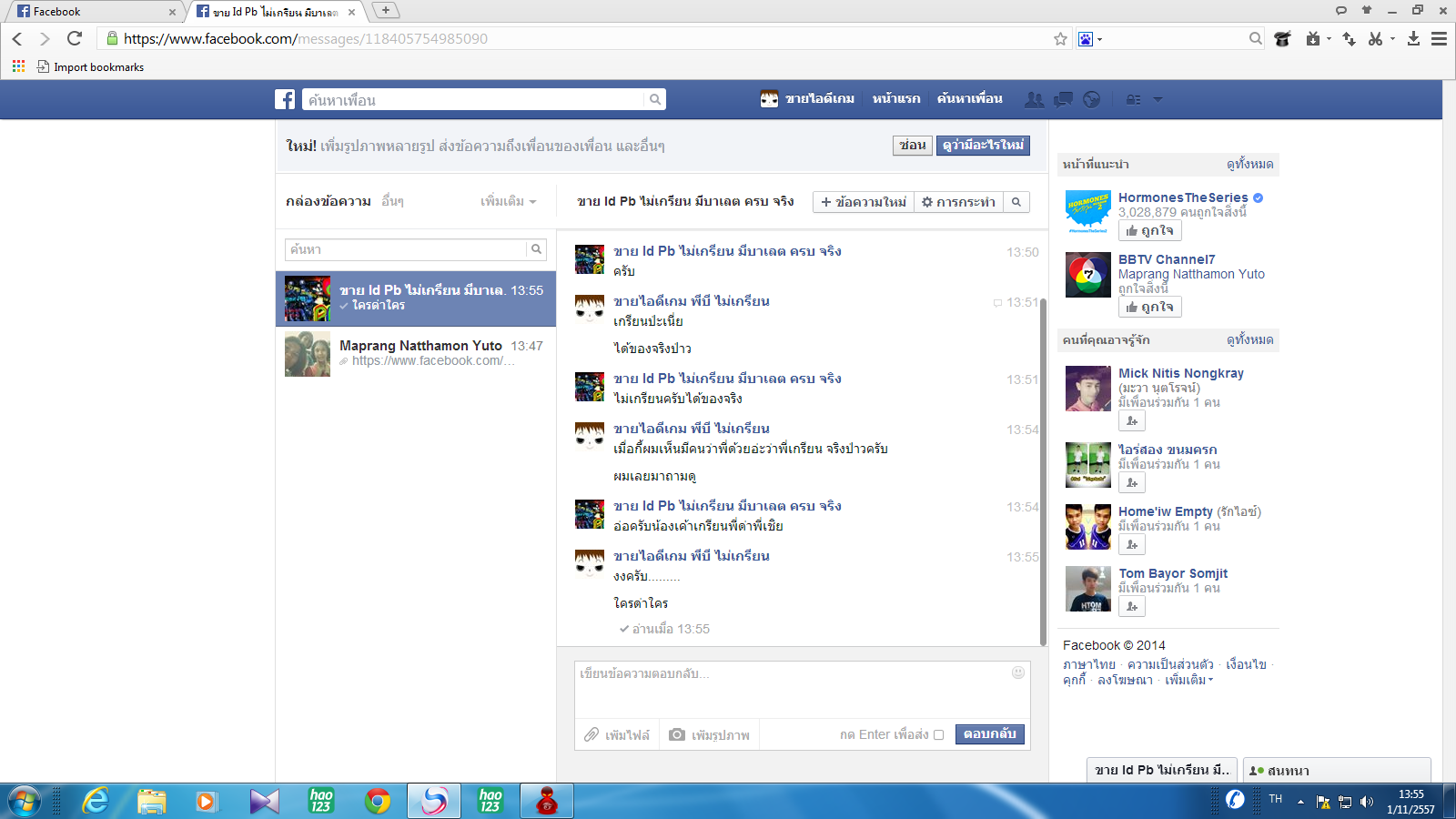Image resolution: width=1456 pixels, height=819 pixels.
Task: Click the ตอบกลับ reply button
Action: click(x=990, y=733)
